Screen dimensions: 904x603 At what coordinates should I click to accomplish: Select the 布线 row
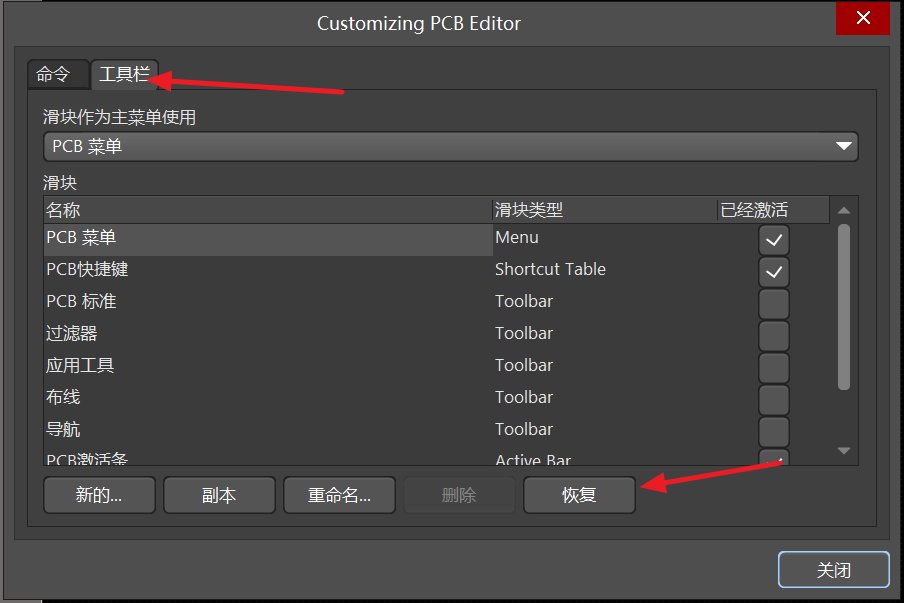pyautogui.click(x=436, y=400)
